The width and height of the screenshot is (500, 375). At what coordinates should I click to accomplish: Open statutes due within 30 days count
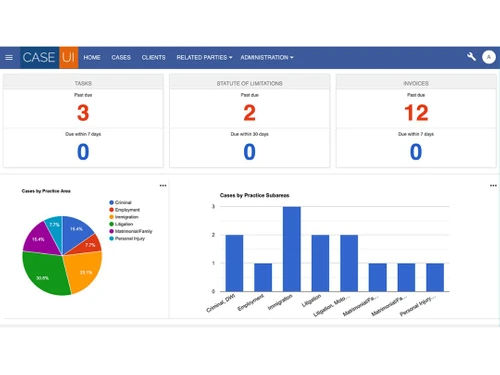[x=249, y=152]
